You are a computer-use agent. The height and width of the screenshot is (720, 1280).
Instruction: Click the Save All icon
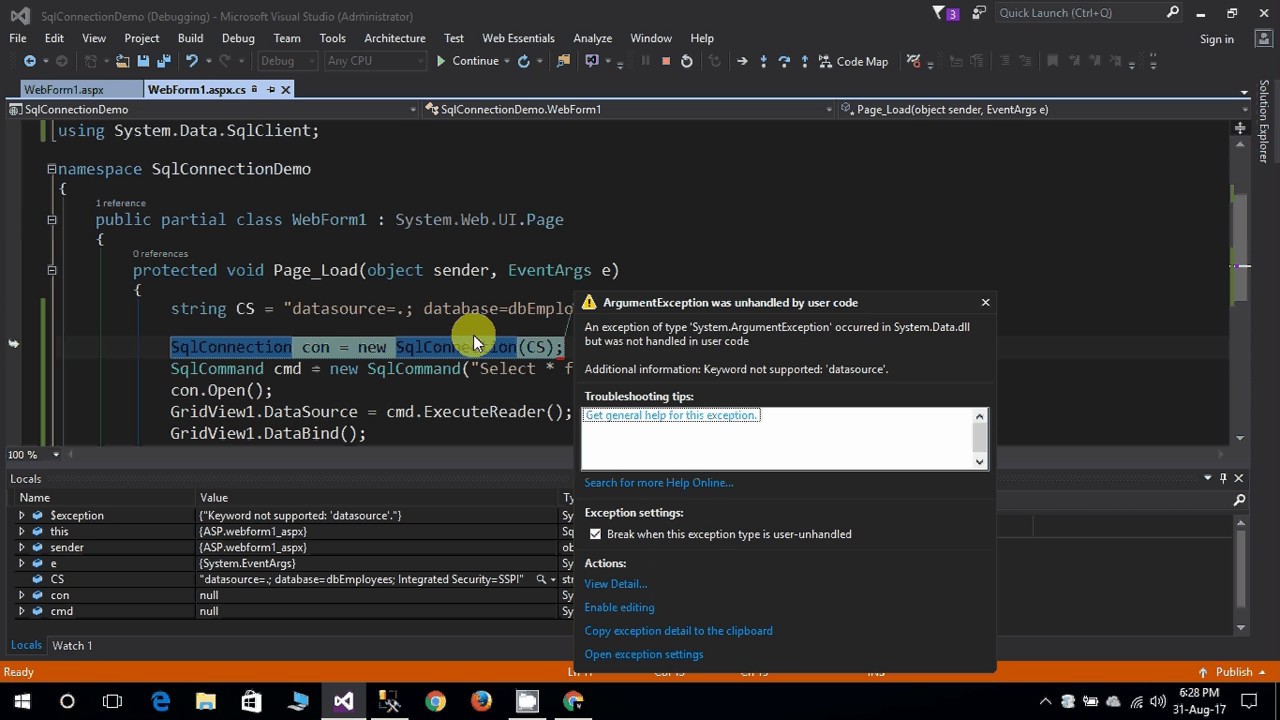[x=162, y=61]
